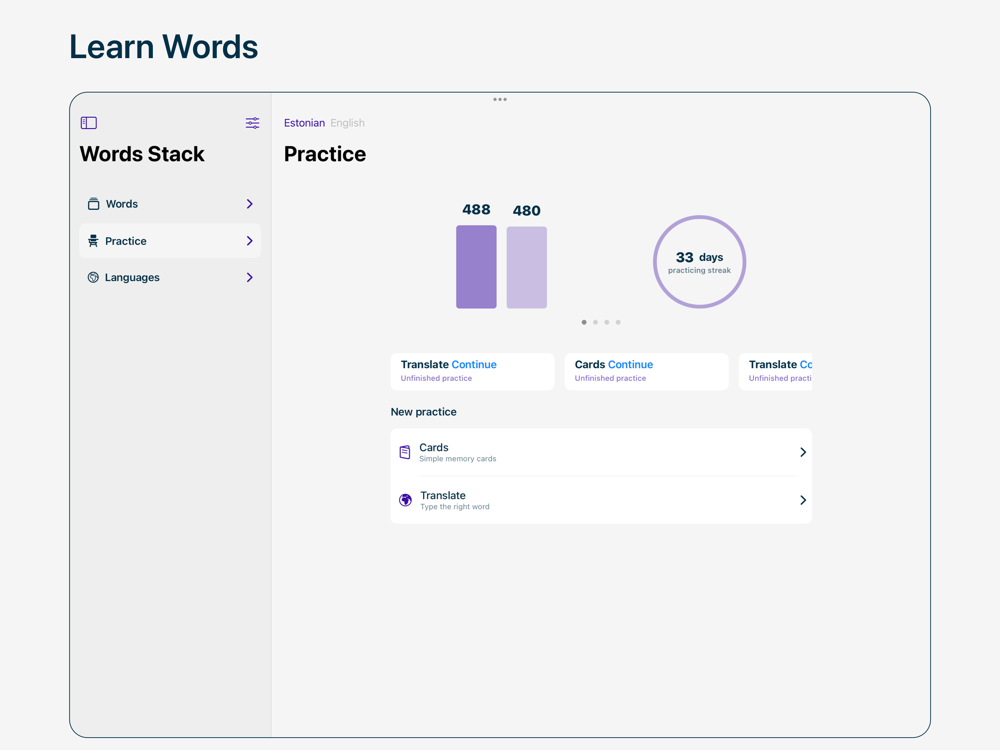Open the filter settings sliders icon

[x=252, y=123]
